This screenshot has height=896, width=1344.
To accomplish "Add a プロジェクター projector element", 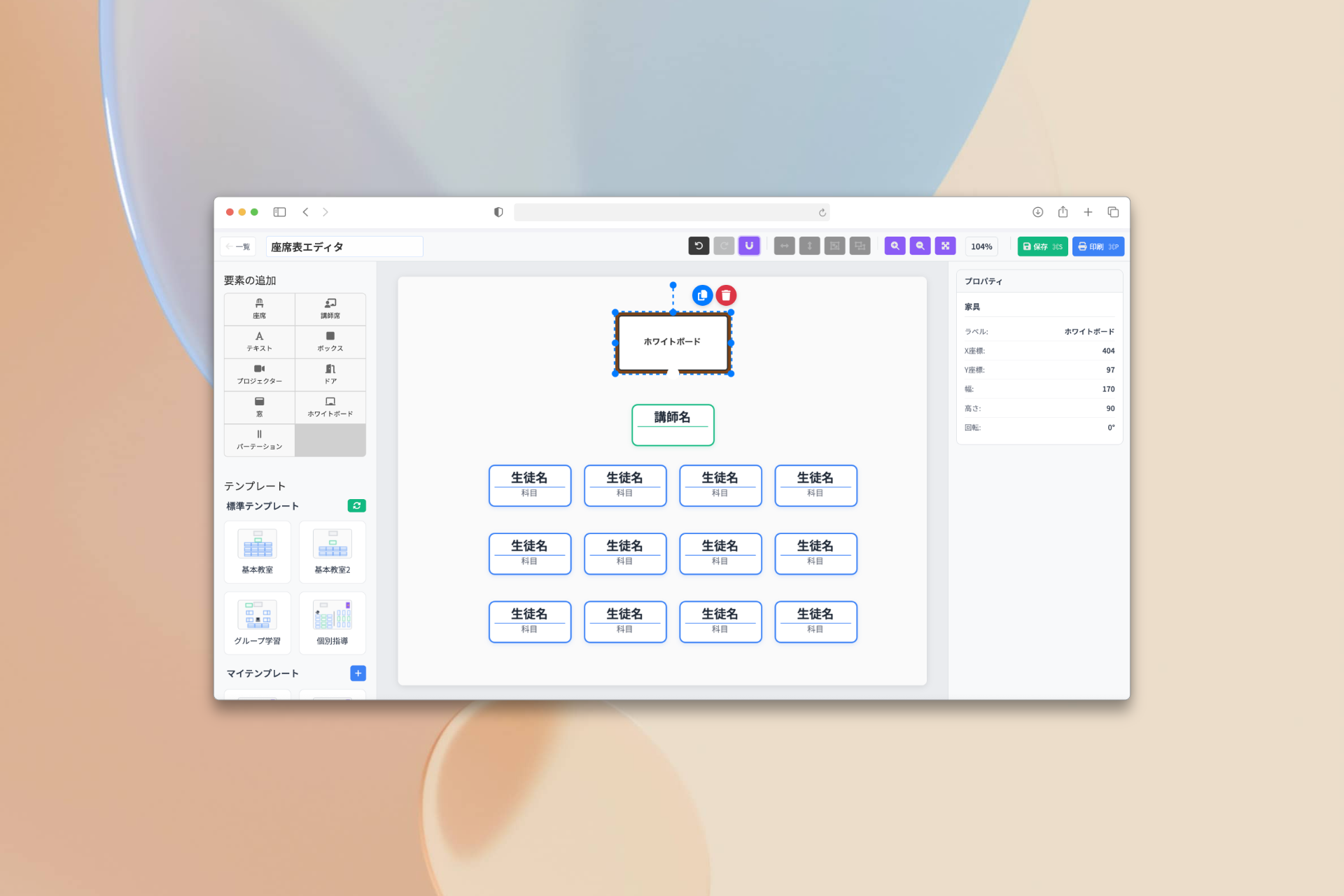I will 259,374.
